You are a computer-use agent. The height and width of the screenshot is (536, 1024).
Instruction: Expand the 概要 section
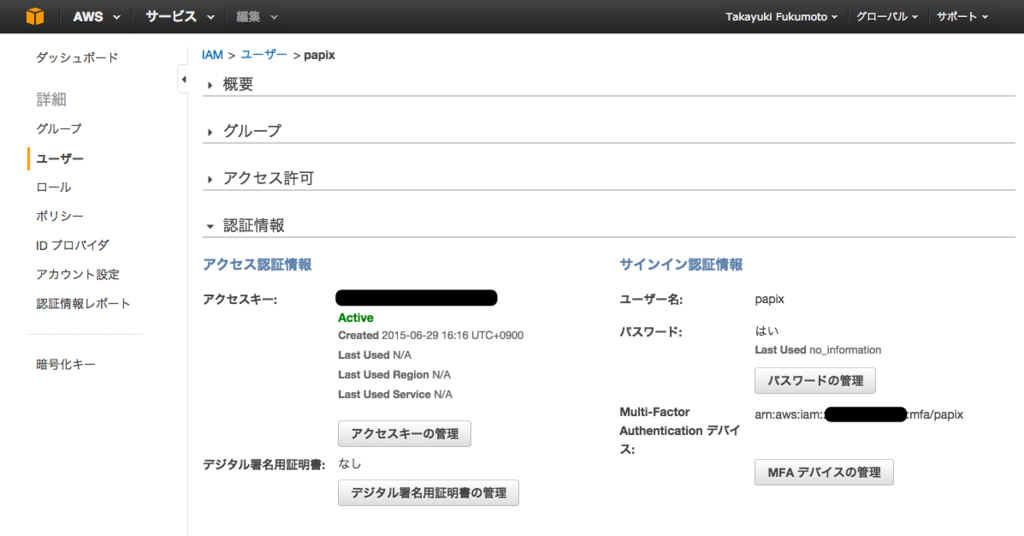click(238, 84)
